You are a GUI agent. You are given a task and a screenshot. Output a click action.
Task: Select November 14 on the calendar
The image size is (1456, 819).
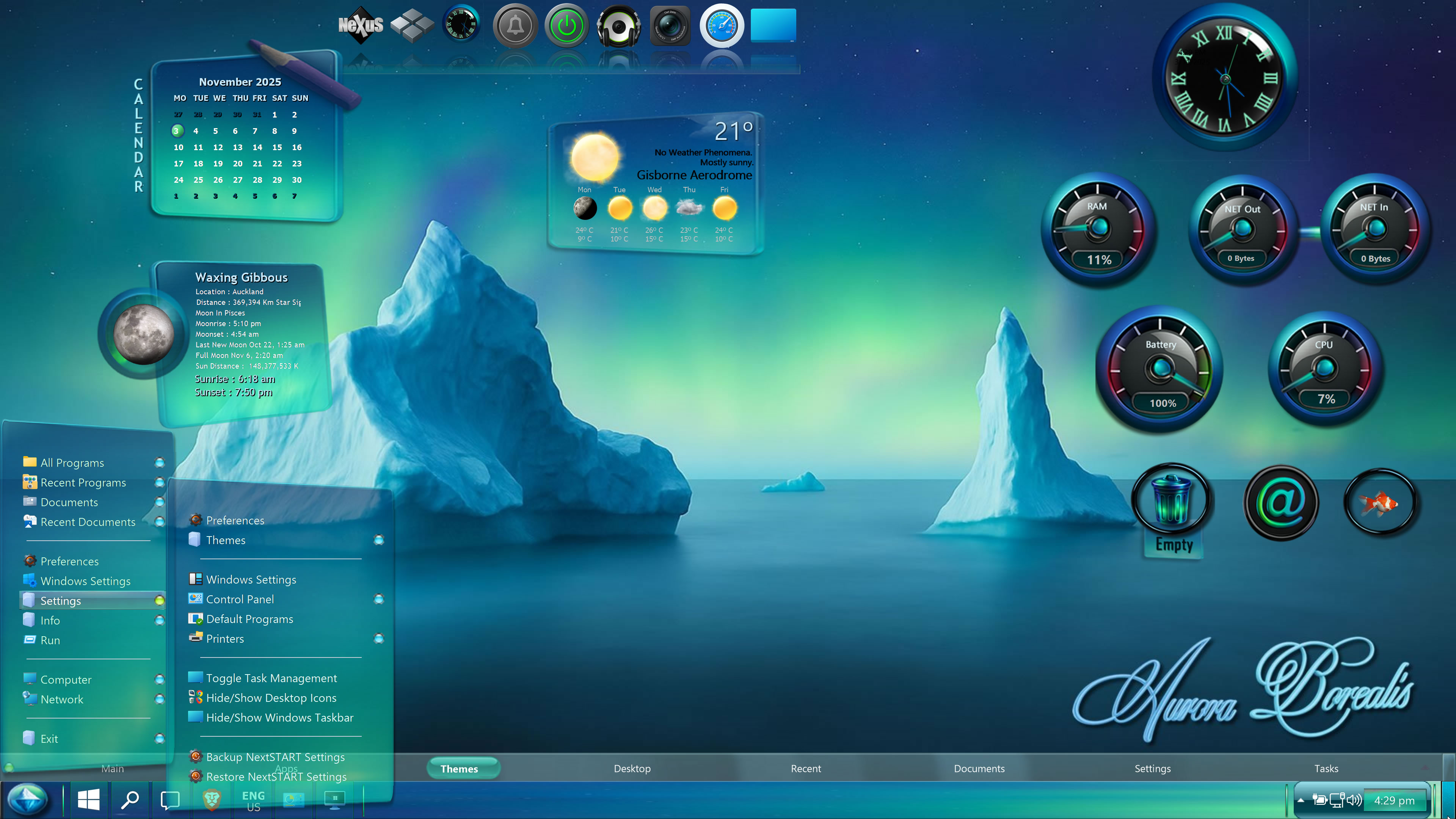point(257,147)
